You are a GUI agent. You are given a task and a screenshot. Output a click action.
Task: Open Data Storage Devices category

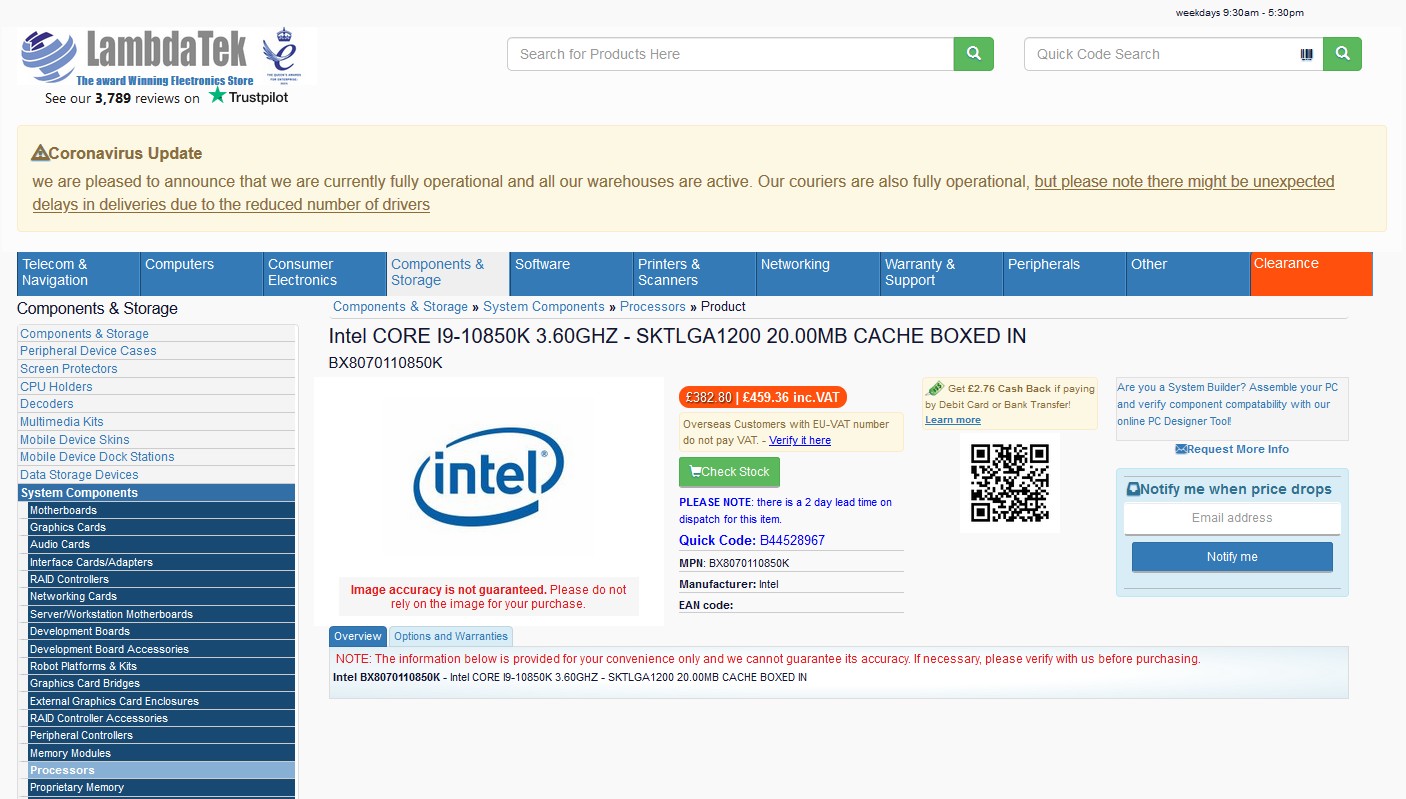point(79,475)
